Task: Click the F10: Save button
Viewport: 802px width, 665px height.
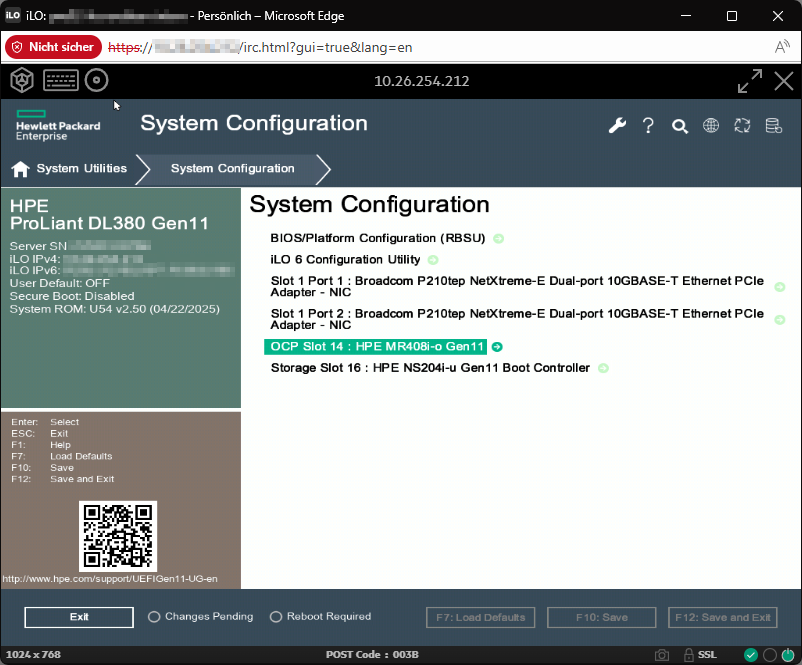Action: tap(602, 617)
